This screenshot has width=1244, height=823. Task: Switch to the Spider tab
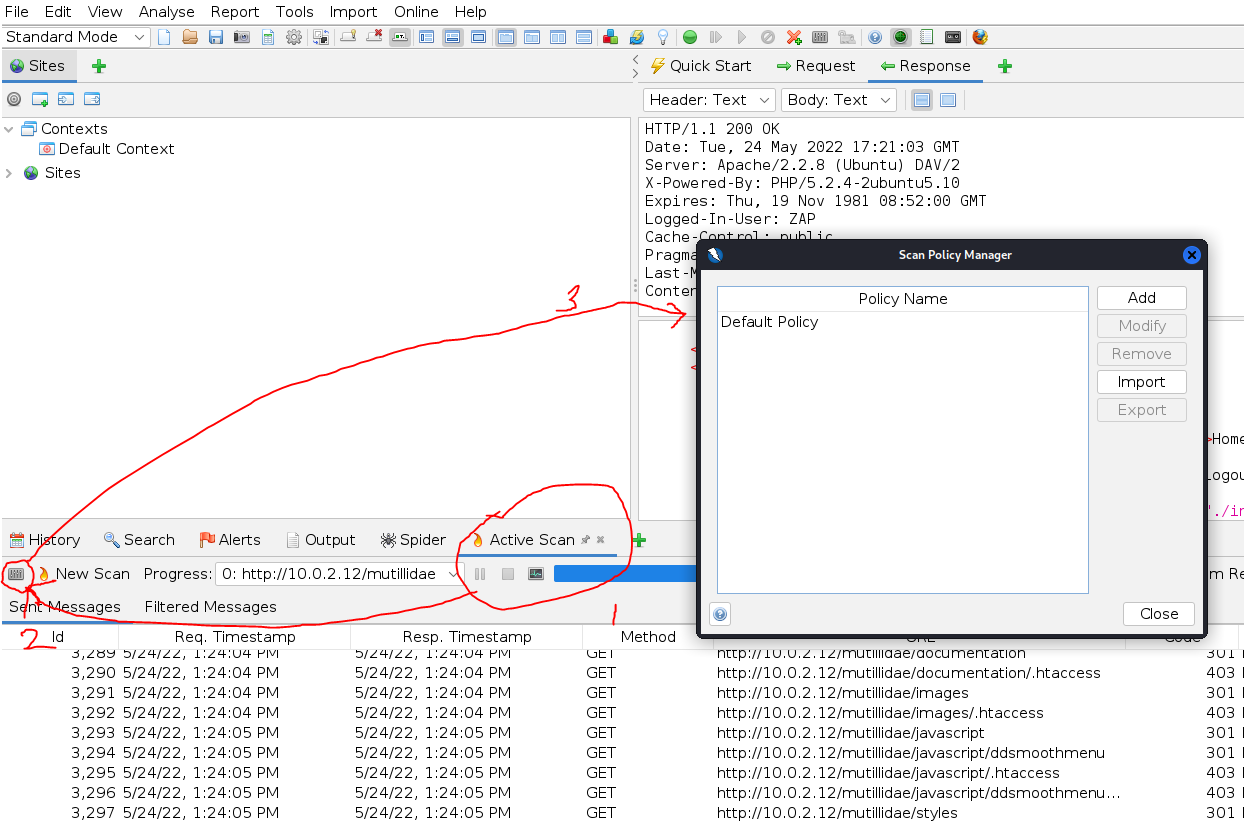point(413,540)
